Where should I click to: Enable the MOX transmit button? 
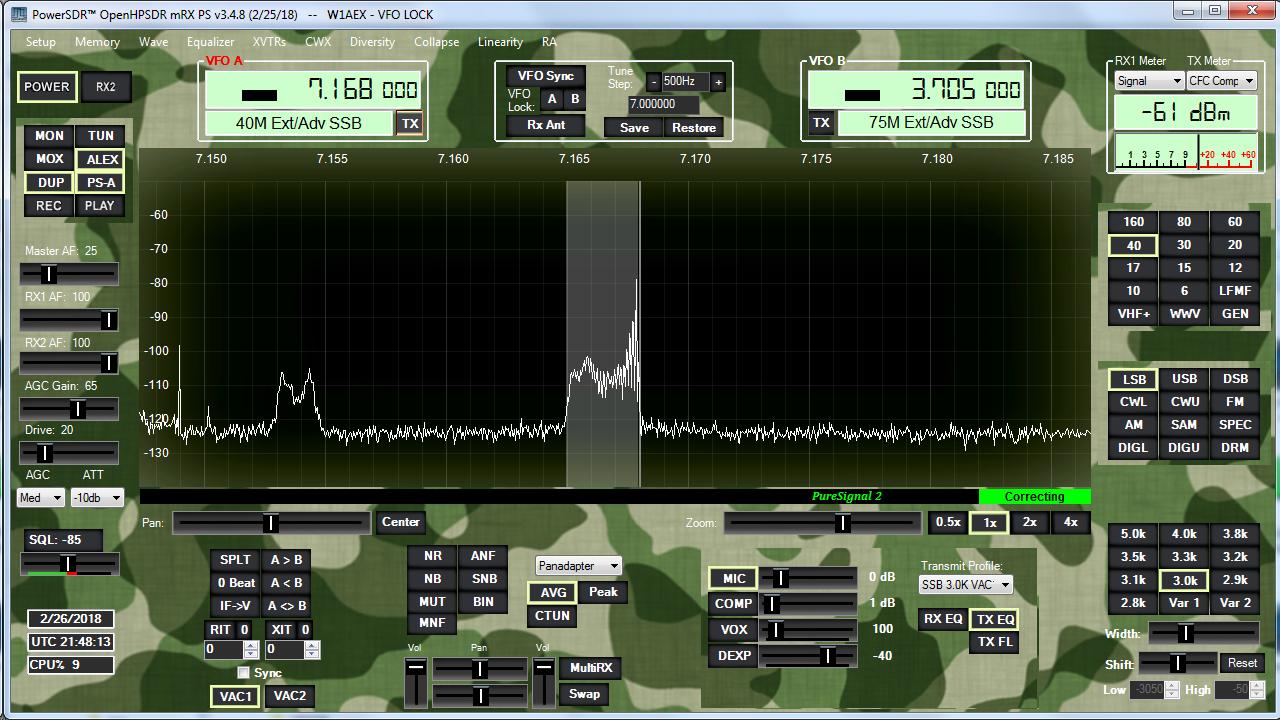[x=49, y=159]
